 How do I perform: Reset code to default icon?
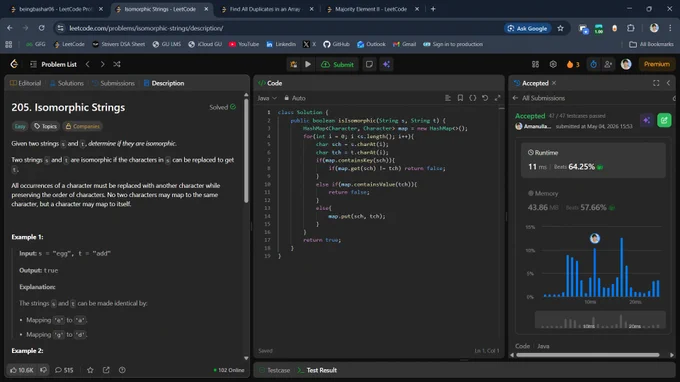(x=485, y=98)
